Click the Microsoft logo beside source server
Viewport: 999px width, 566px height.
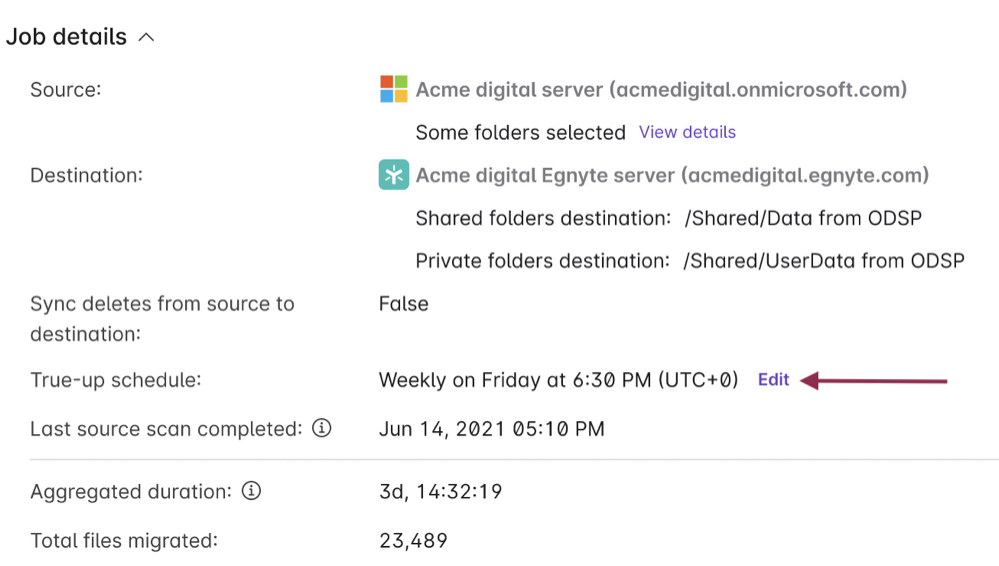pos(393,90)
